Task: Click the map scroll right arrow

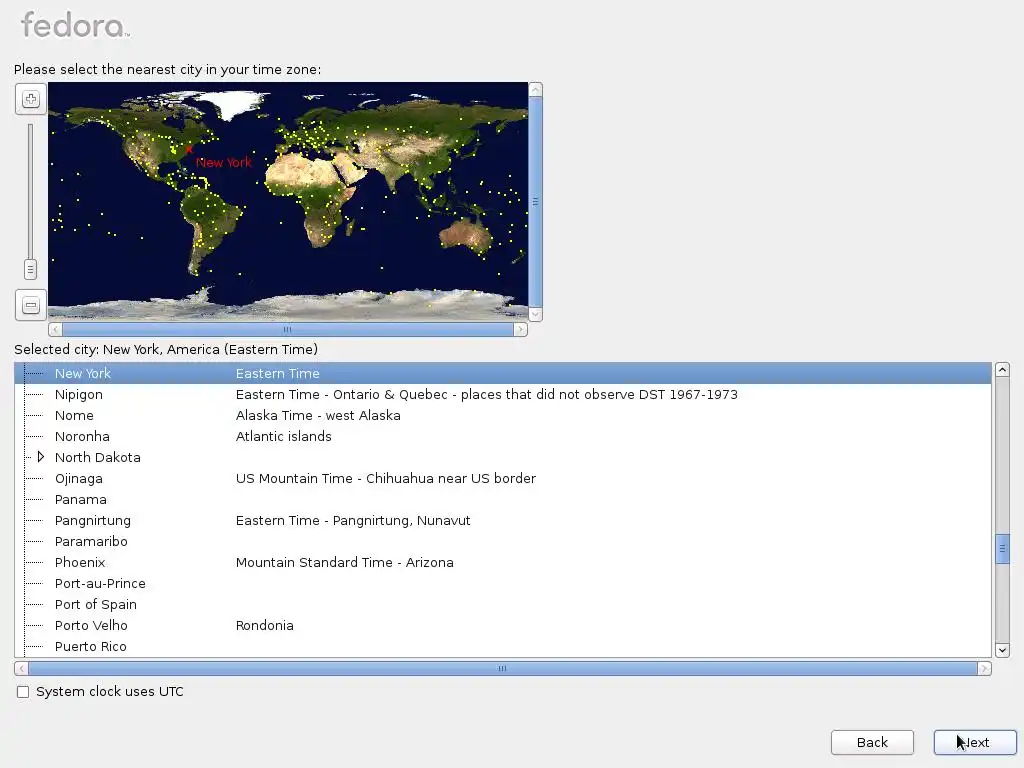Action: 520,329
